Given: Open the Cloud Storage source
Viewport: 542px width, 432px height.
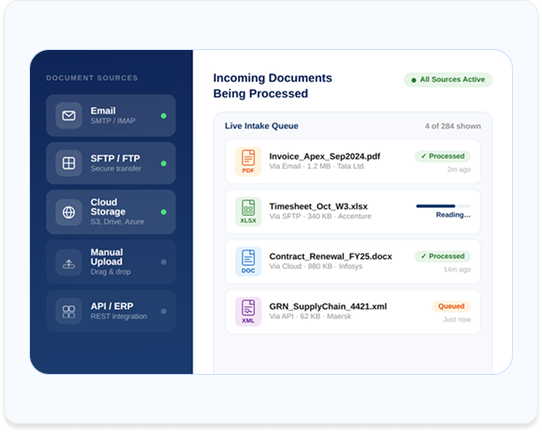Looking at the screenshot, I should 111,212.
